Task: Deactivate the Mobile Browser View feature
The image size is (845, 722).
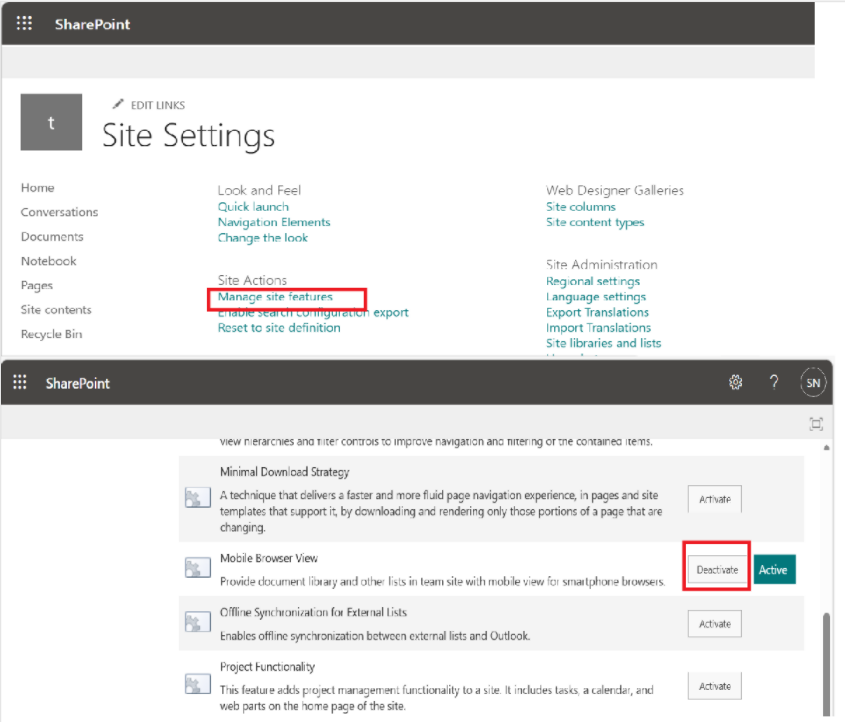Action: click(x=717, y=570)
